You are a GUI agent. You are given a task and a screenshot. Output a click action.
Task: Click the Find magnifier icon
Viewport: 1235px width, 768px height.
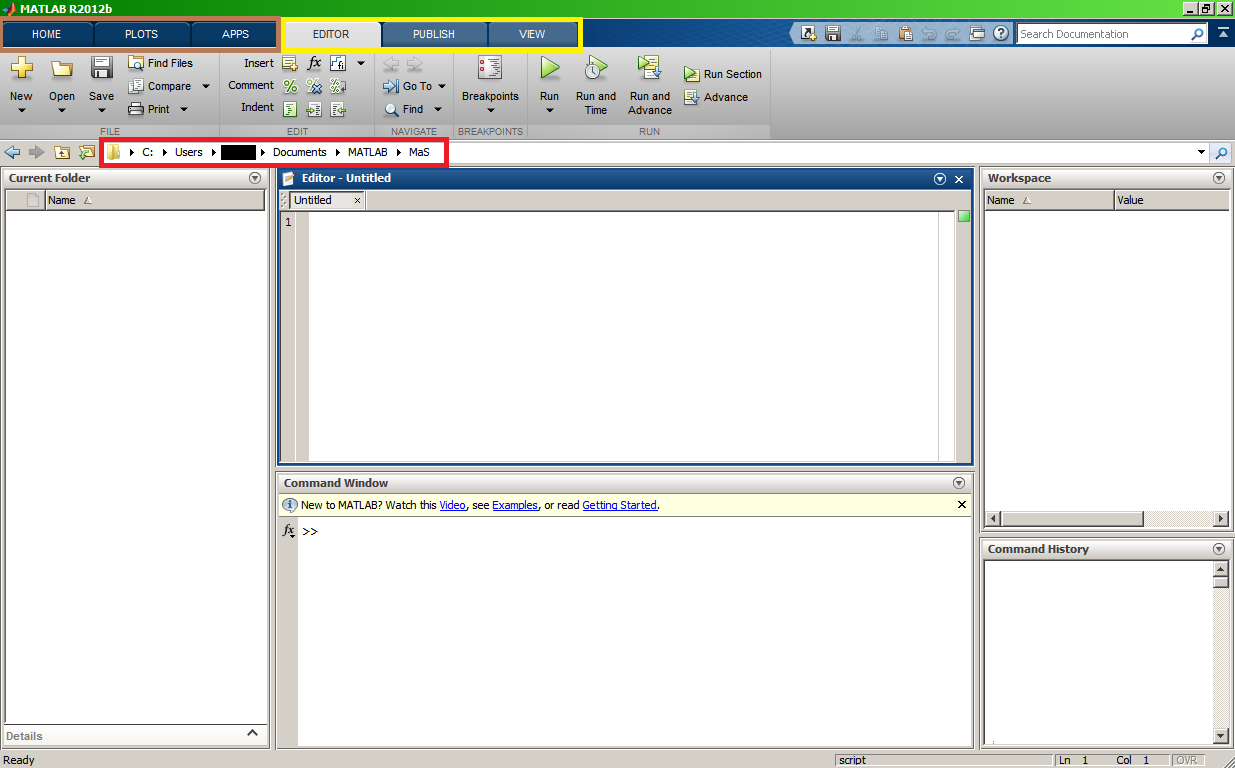(392, 109)
